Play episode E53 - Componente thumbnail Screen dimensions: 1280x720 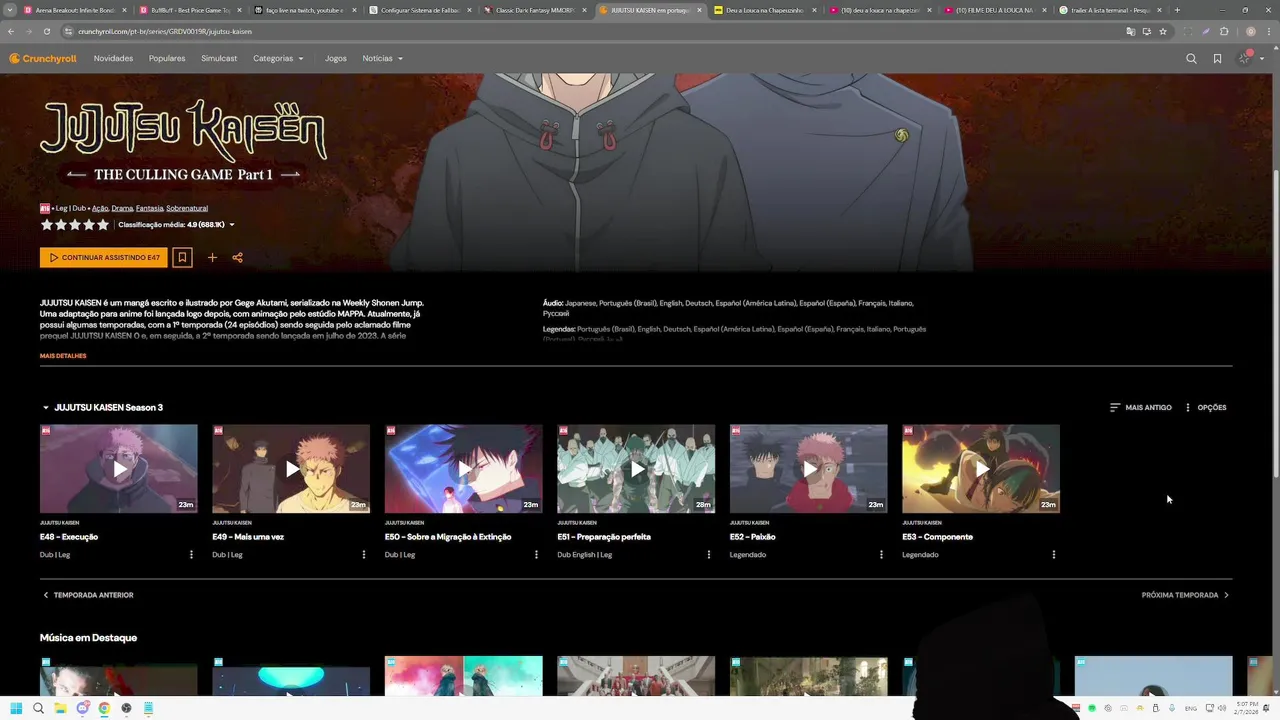point(981,469)
